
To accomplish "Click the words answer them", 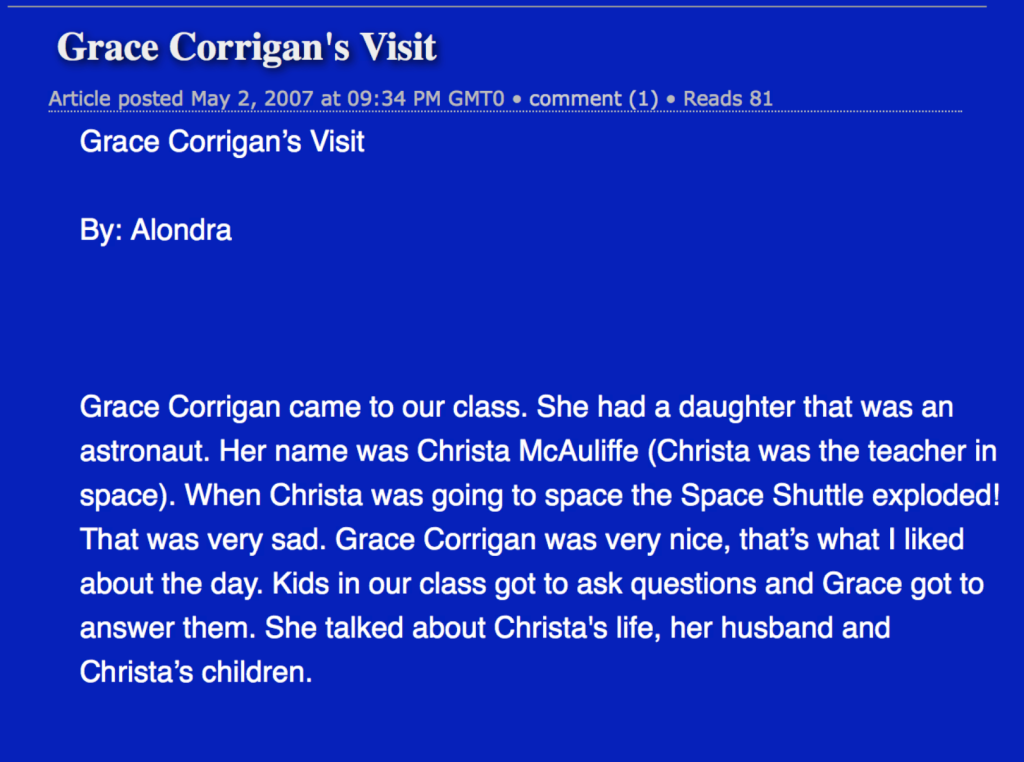I will click(x=168, y=628).
